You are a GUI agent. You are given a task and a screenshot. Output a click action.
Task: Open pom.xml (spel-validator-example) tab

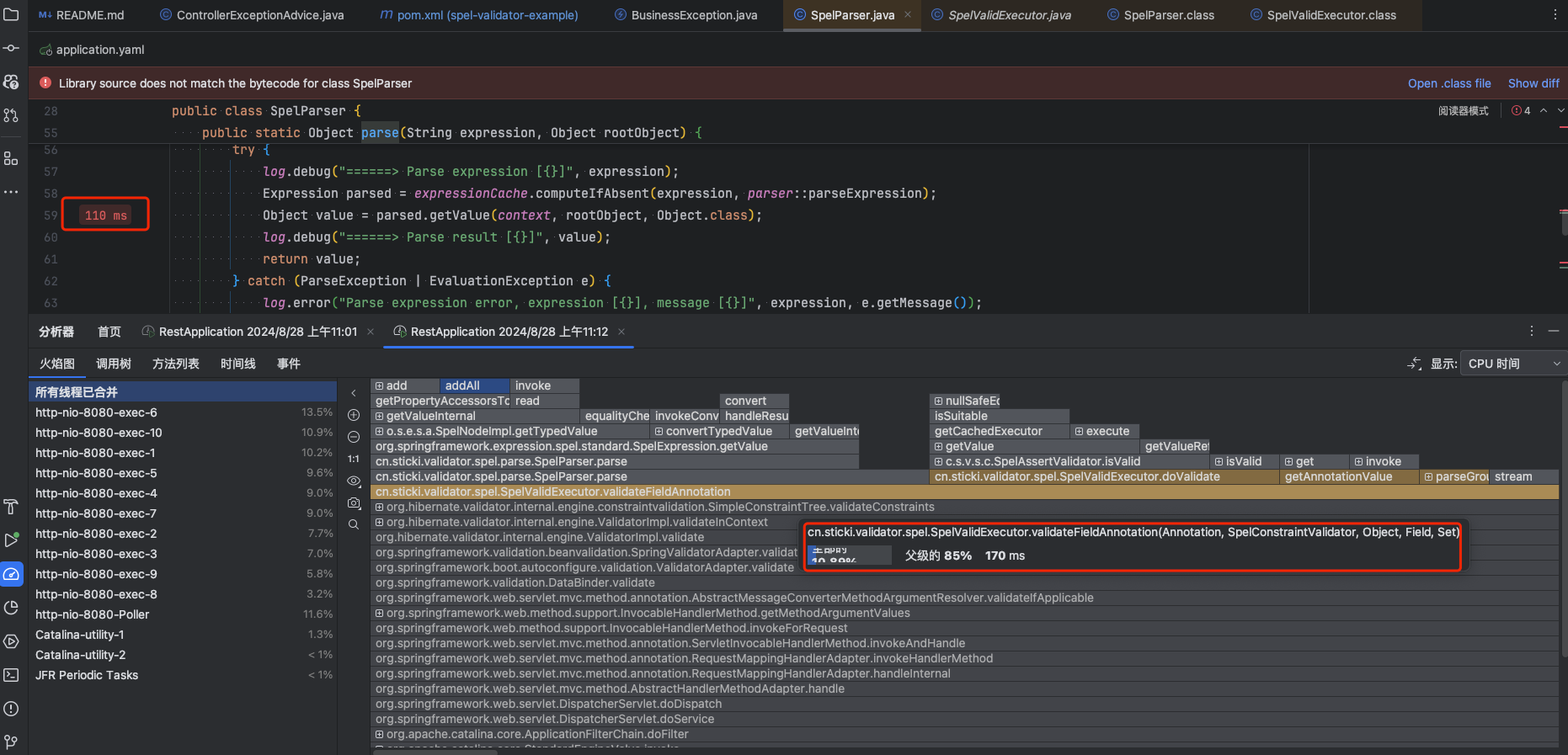pos(478,15)
